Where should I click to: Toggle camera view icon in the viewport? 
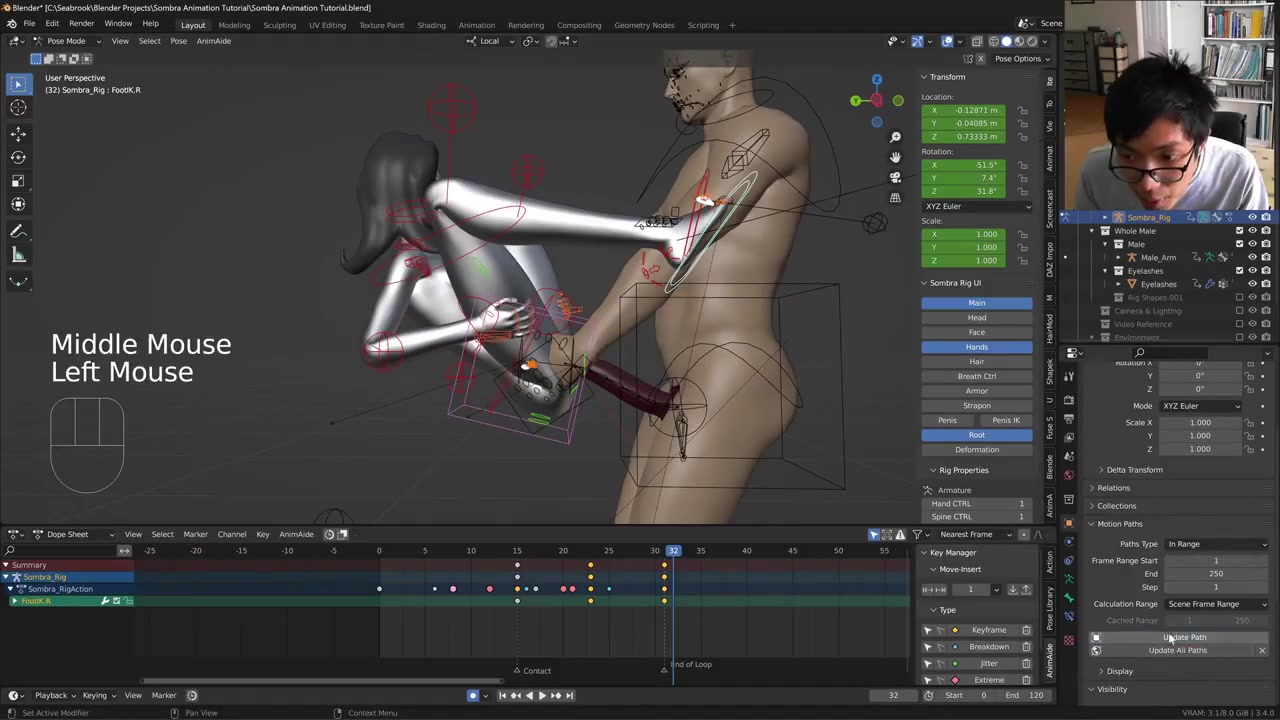pyautogui.click(x=895, y=177)
